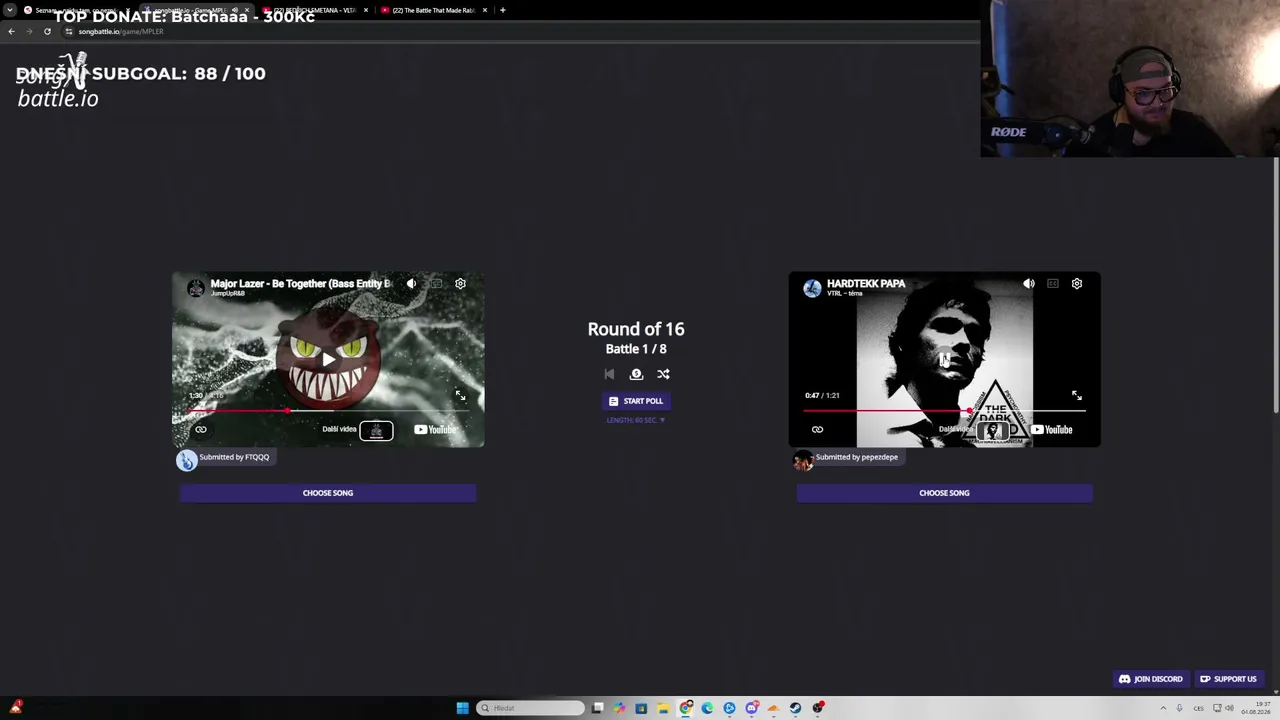1280x720 pixels.
Task: Seek on Major Lazer video progress bar
Action: coord(328,410)
